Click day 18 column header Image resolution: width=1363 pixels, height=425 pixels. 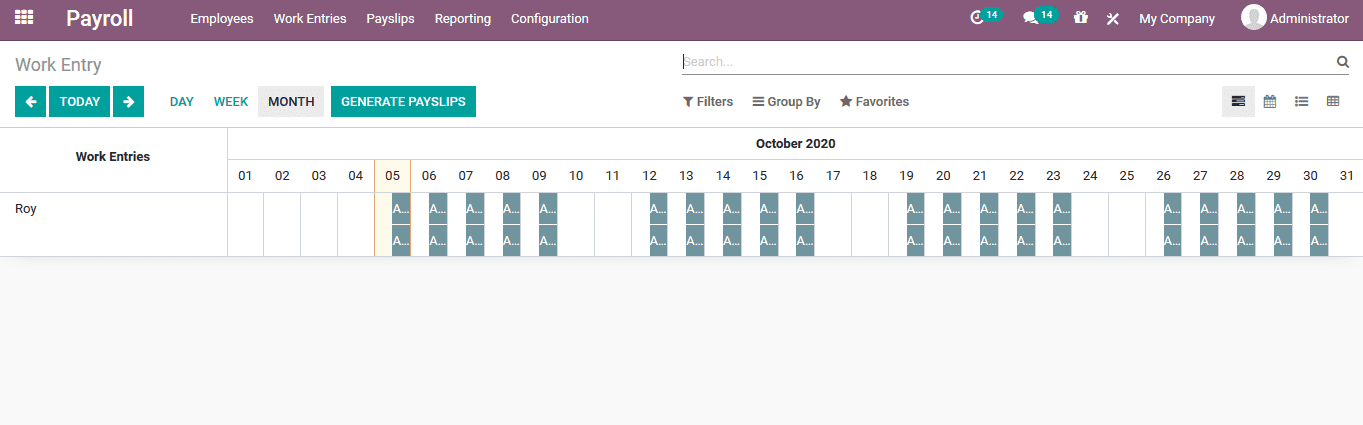tap(870, 176)
